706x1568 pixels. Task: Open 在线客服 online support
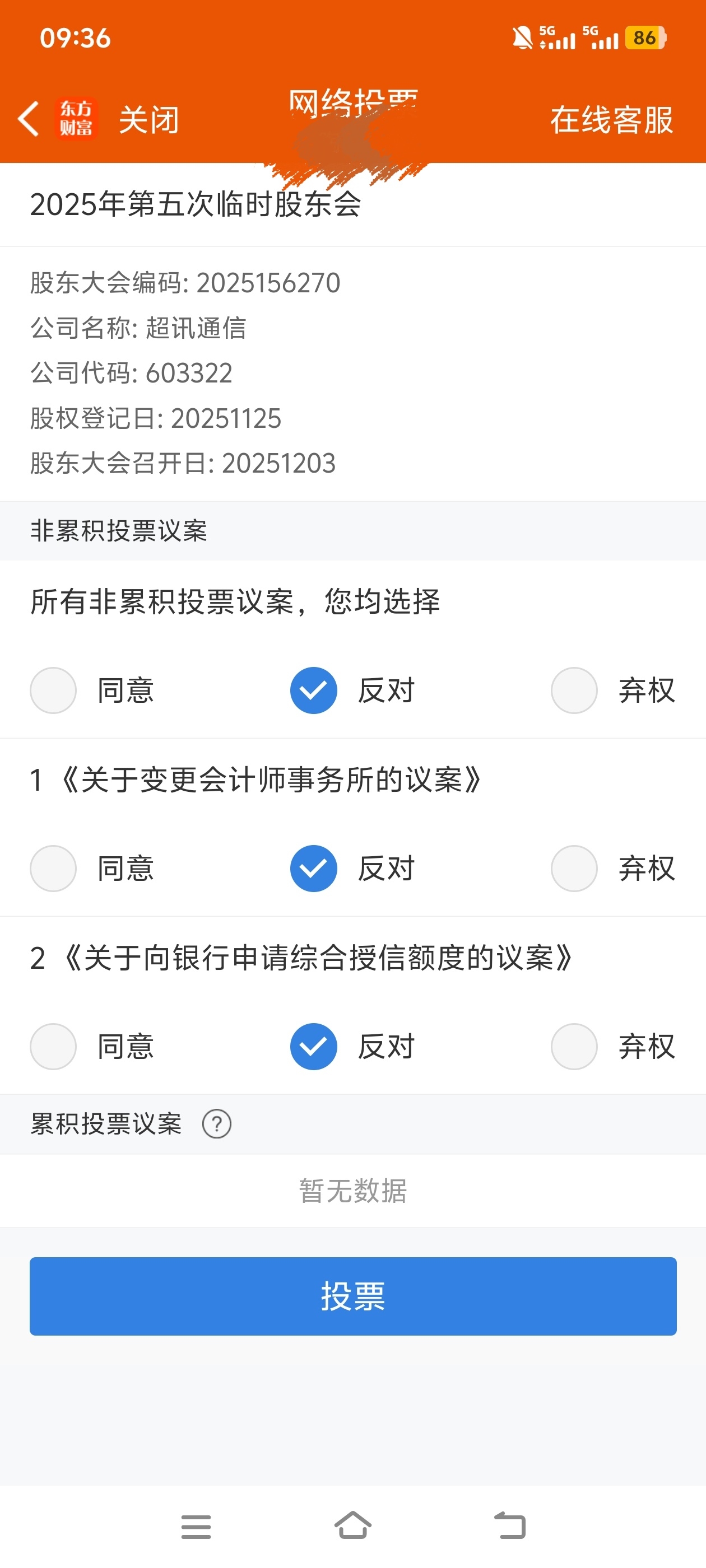[x=611, y=120]
